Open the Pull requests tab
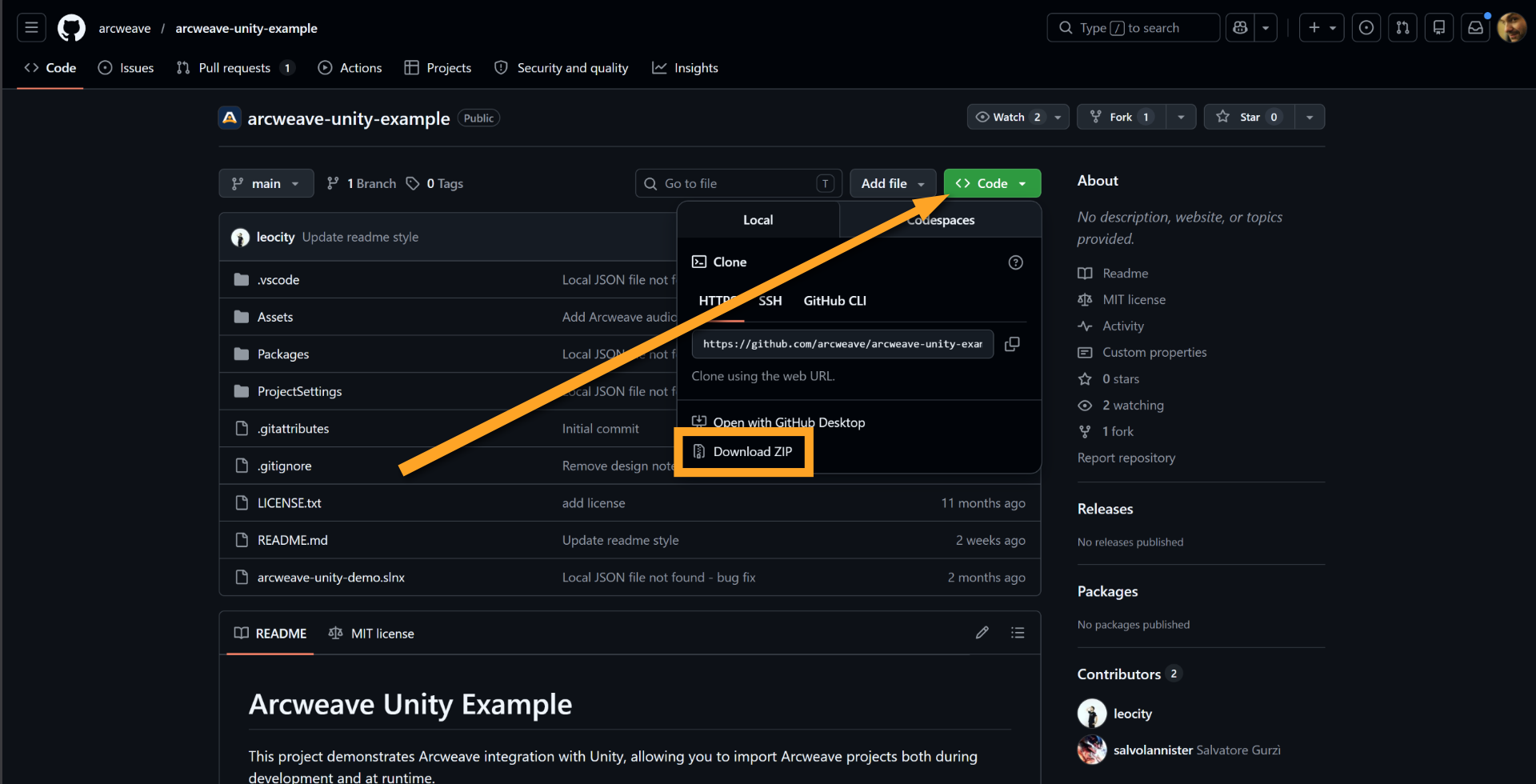Viewport: 1536px width, 784px height. [235, 68]
